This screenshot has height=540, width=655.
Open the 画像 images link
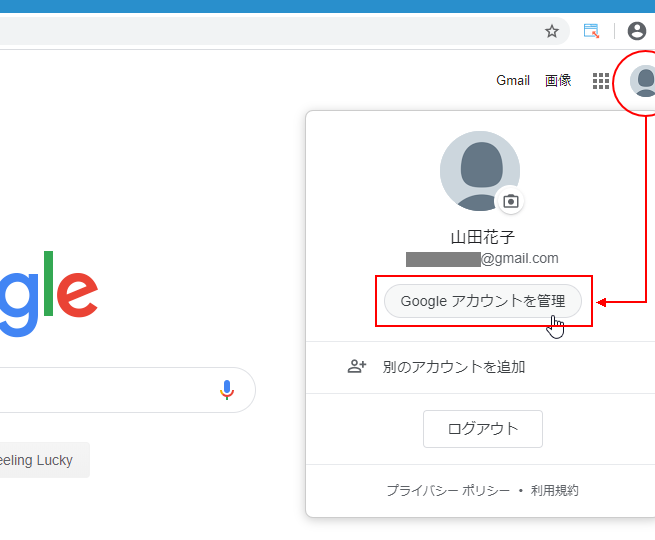tap(558, 80)
